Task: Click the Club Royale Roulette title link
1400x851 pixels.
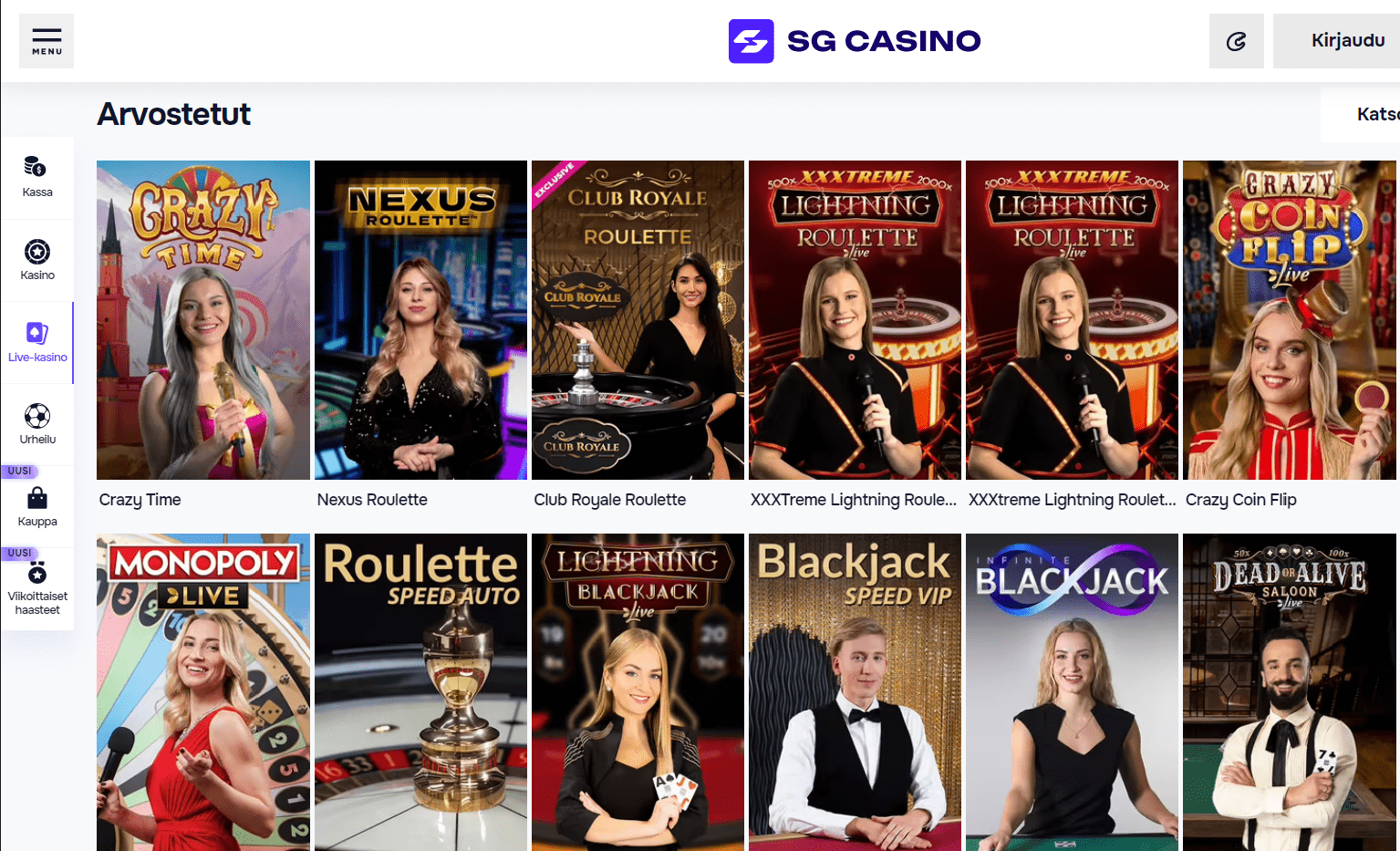Action: point(610,500)
